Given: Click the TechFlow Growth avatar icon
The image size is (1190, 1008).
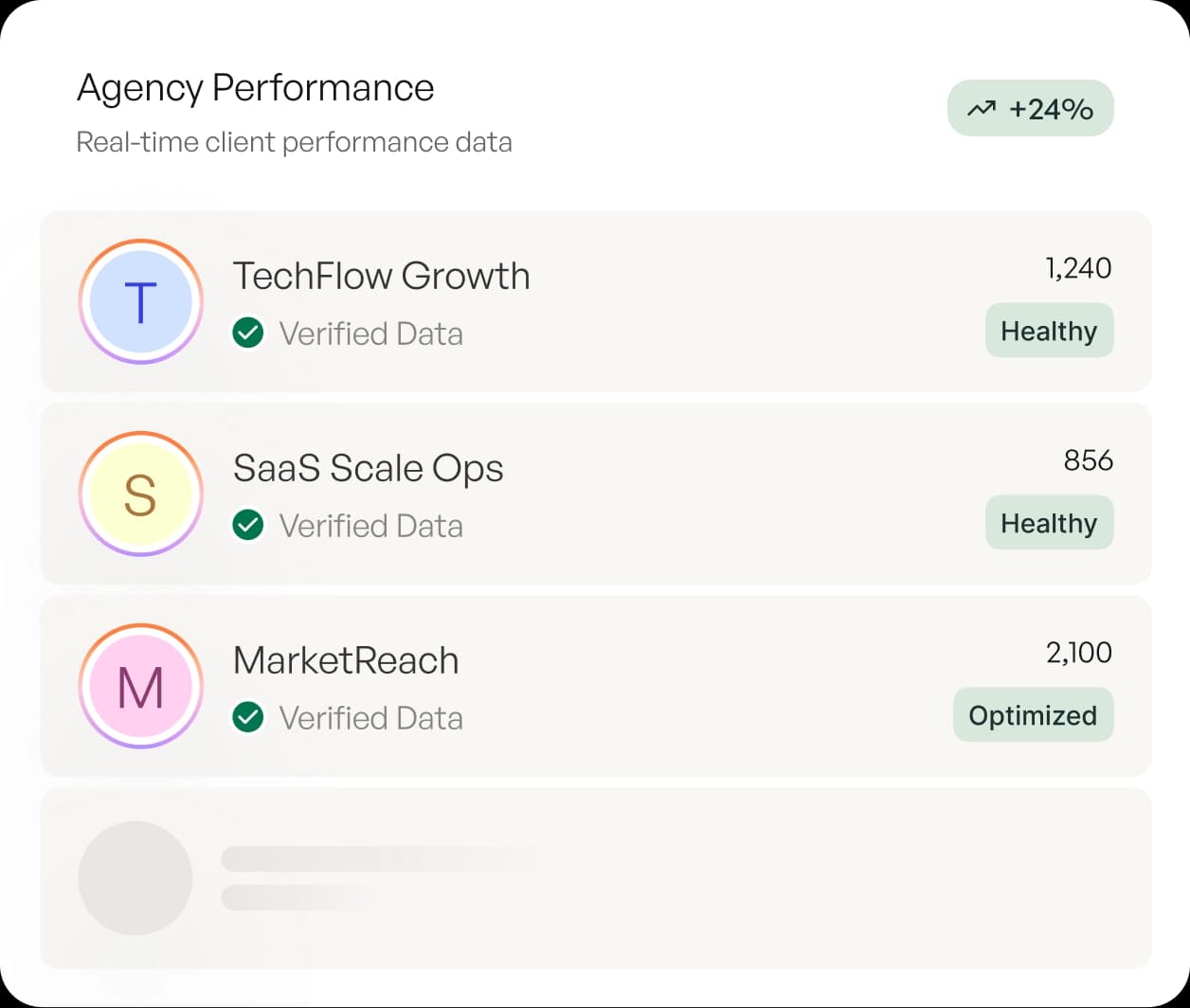Looking at the screenshot, I should coord(140,302).
